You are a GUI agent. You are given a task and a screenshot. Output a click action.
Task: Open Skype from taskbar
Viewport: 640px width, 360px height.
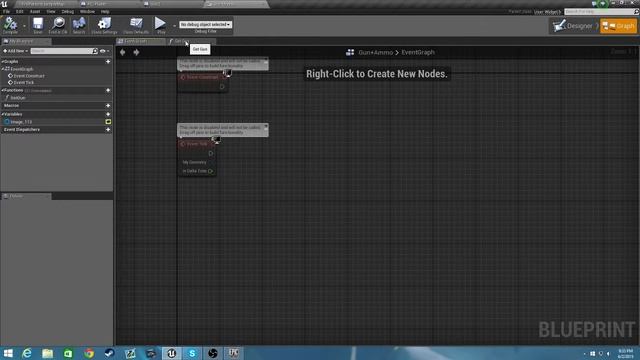[x=192, y=353]
